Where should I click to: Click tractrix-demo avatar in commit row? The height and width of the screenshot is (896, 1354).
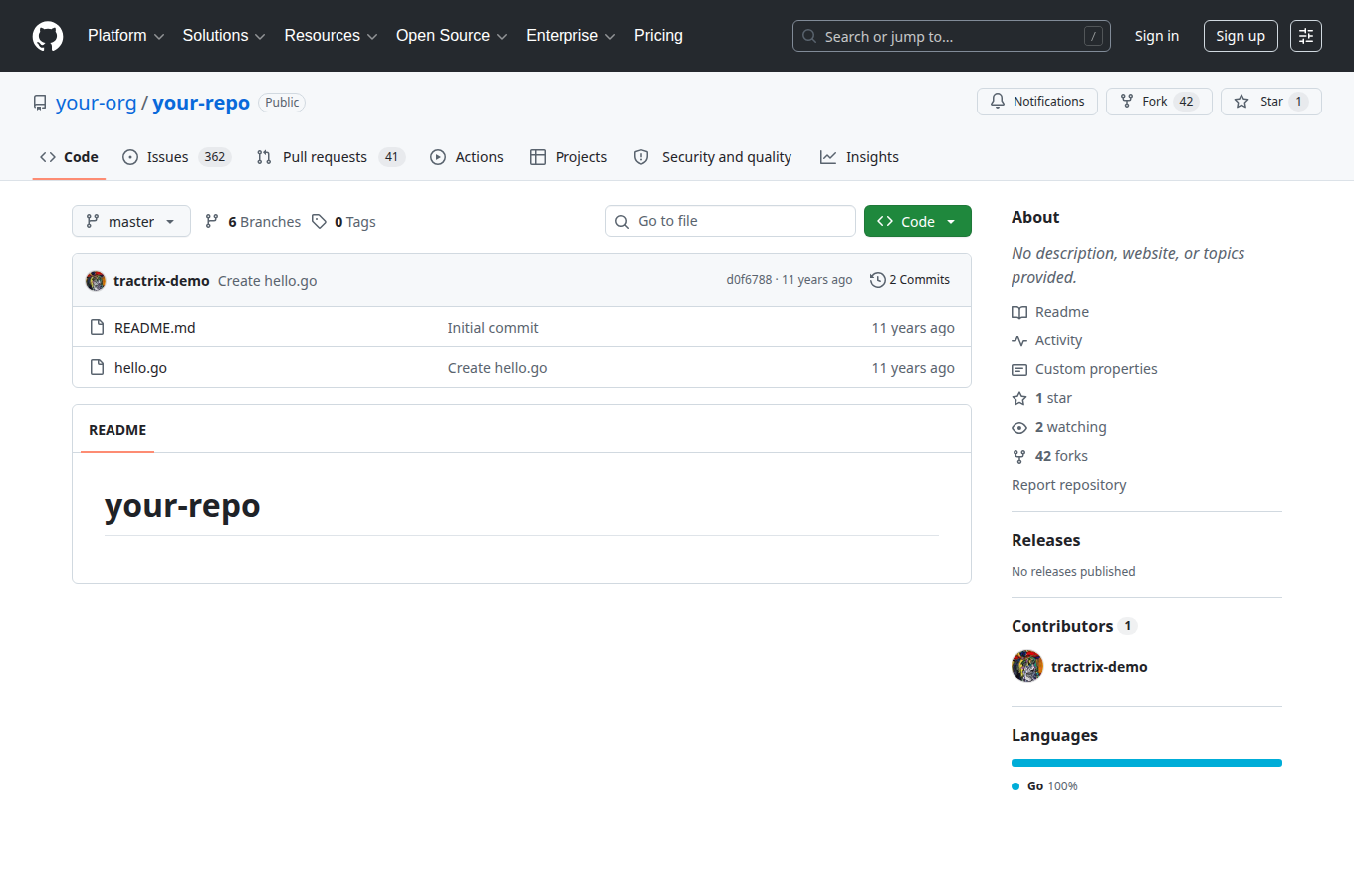(96, 281)
